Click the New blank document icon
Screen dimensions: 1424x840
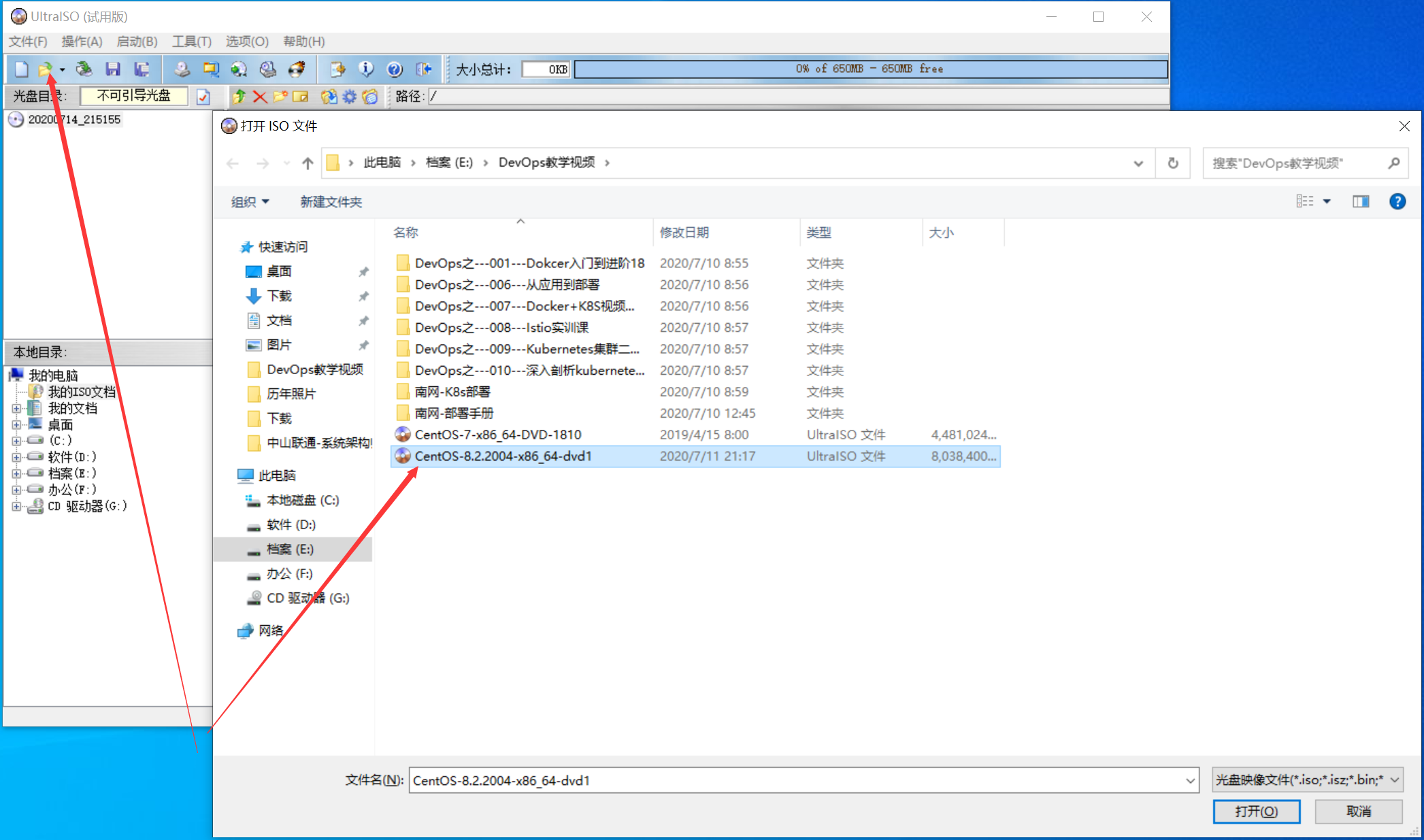click(x=21, y=69)
